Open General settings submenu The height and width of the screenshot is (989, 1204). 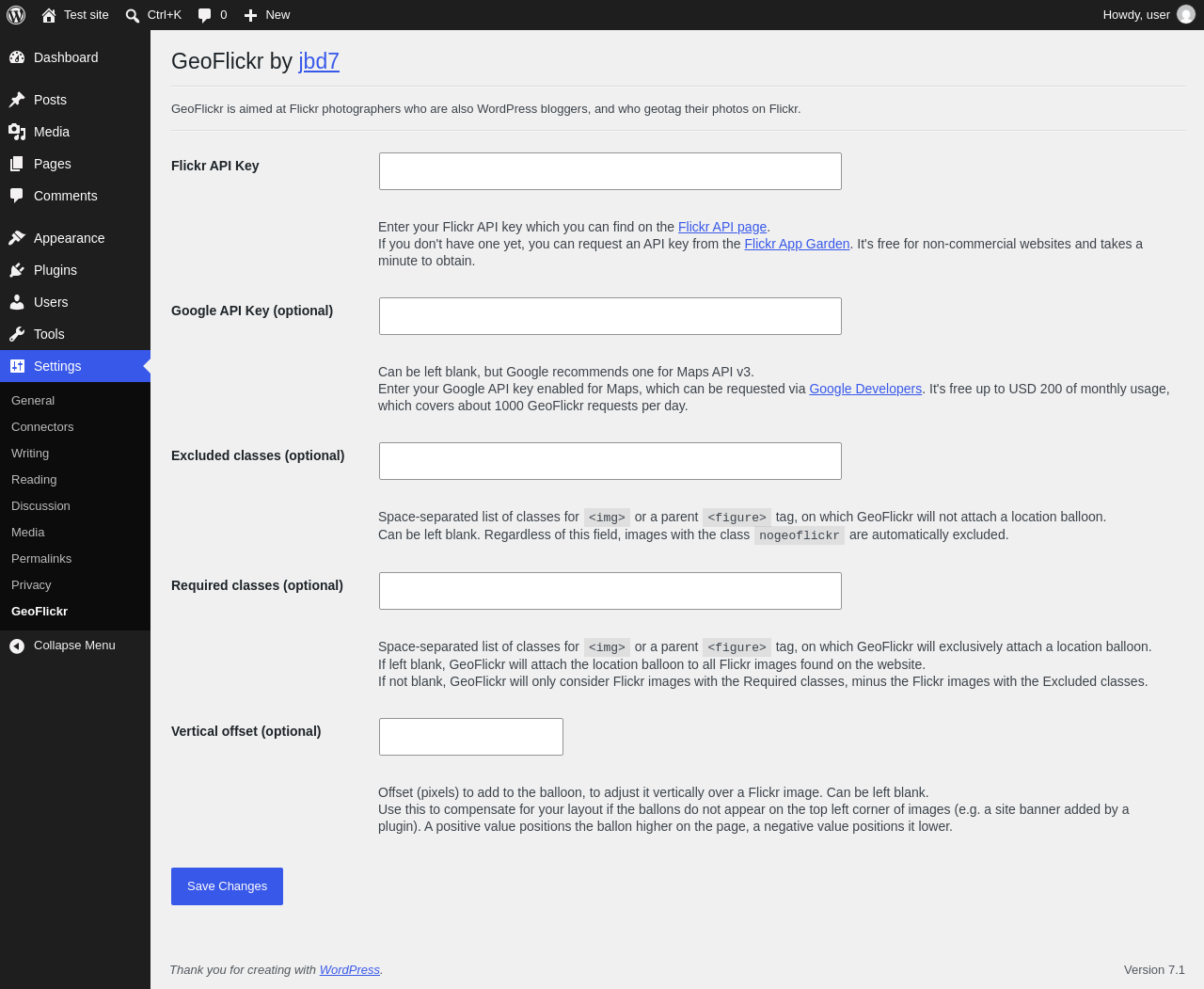pos(33,401)
